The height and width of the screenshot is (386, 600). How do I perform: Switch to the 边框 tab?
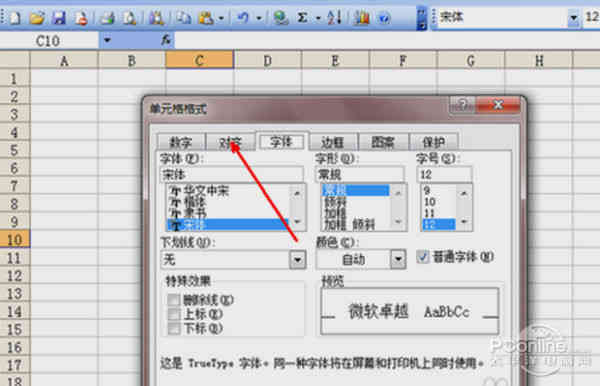[x=333, y=143]
